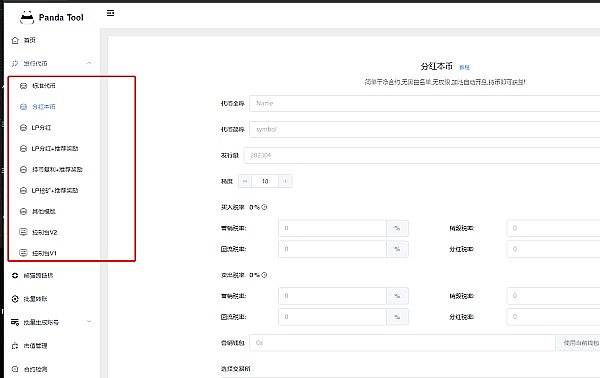Viewport: 600px width, 378px height.
Task: Focus the 营销钱包 0x address field
Action: coord(402,343)
